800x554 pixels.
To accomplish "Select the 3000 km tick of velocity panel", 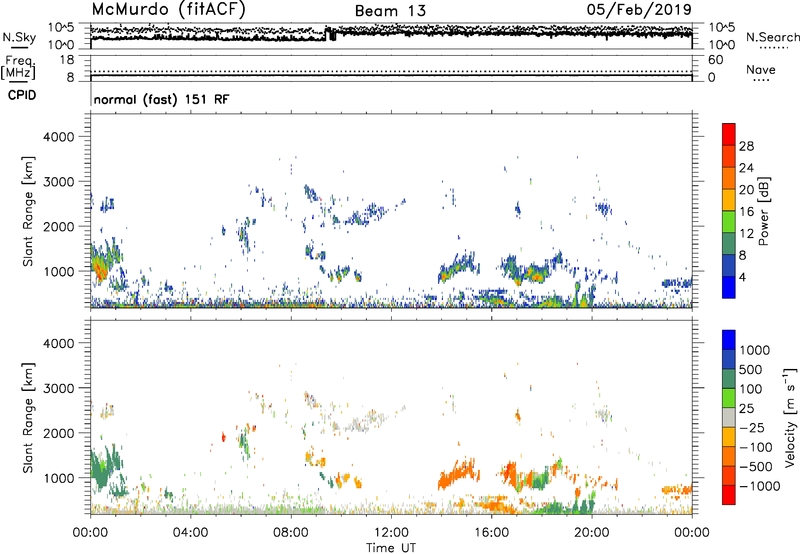I will click(x=59, y=388).
